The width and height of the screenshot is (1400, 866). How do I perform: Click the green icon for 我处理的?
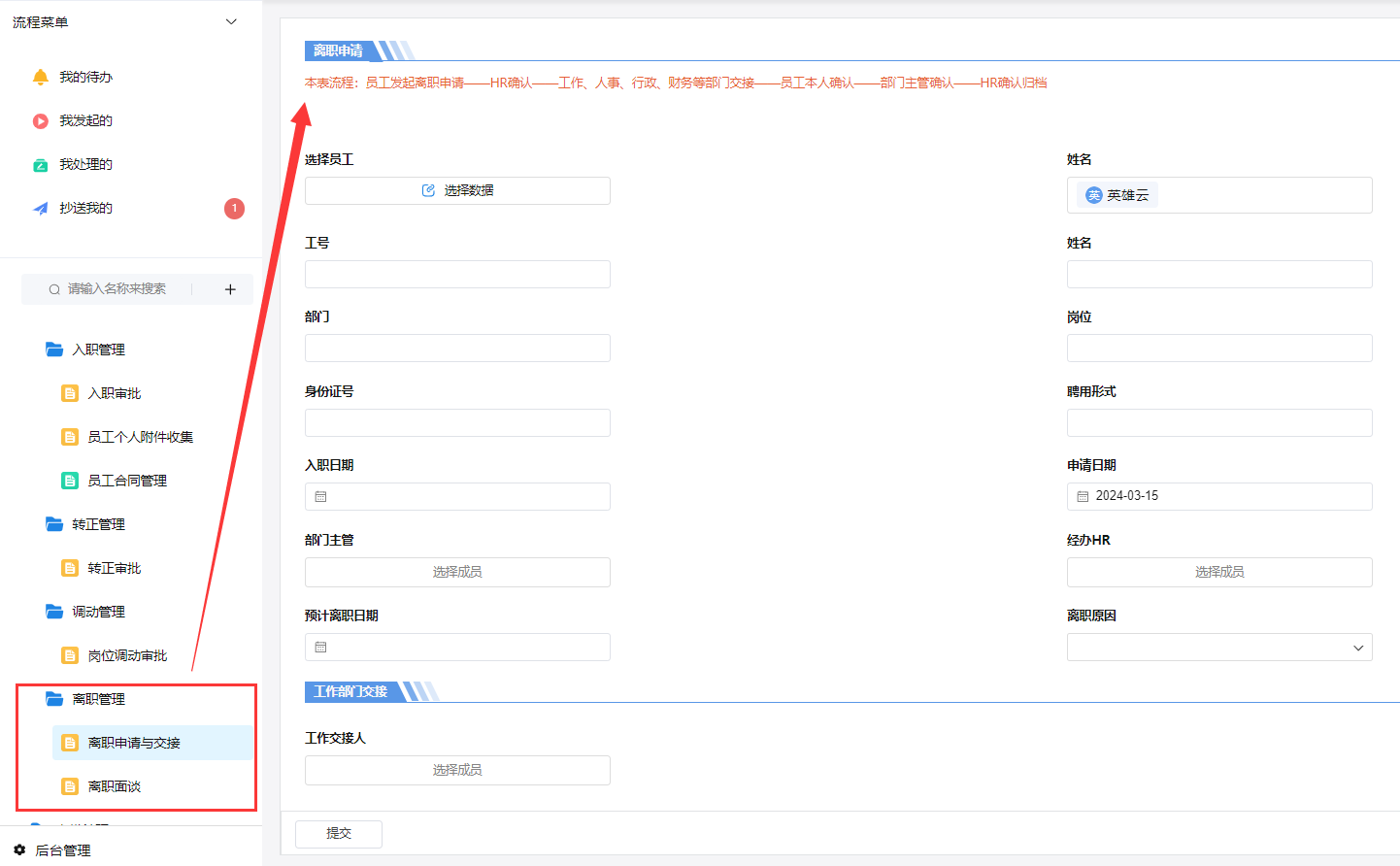[x=40, y=165]
